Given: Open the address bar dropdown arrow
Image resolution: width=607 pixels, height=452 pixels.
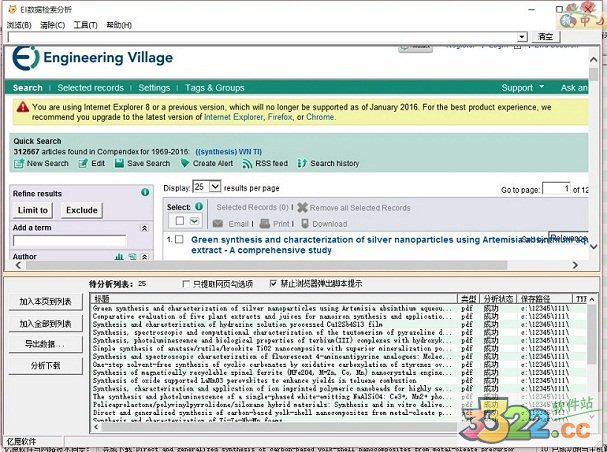Looking at the screenshot, I should point(522,37).
